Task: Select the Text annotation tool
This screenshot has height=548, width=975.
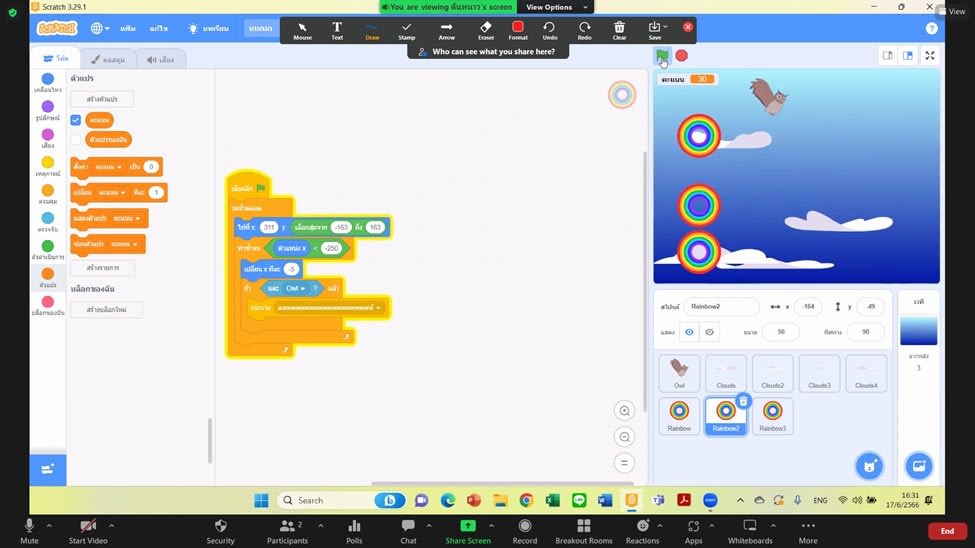Action: (337, 30)
